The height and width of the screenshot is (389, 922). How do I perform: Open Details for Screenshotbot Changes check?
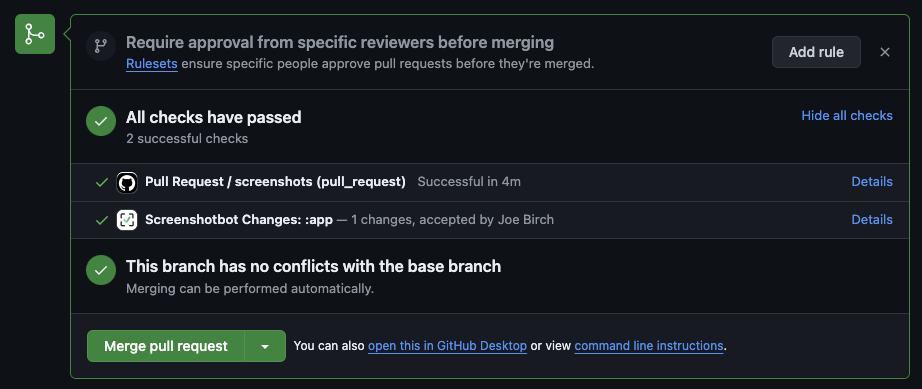[872, 220]
